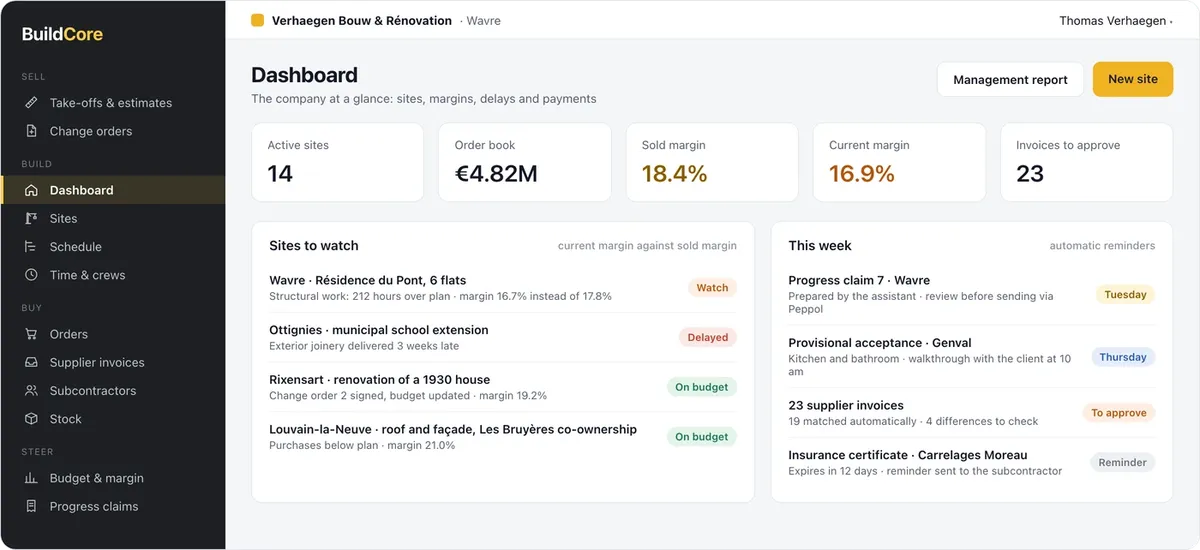1200x550 pixels.
Task: Open Insurance certificate · Carrelages Moreau item
Action: click(x=972, y=462)
